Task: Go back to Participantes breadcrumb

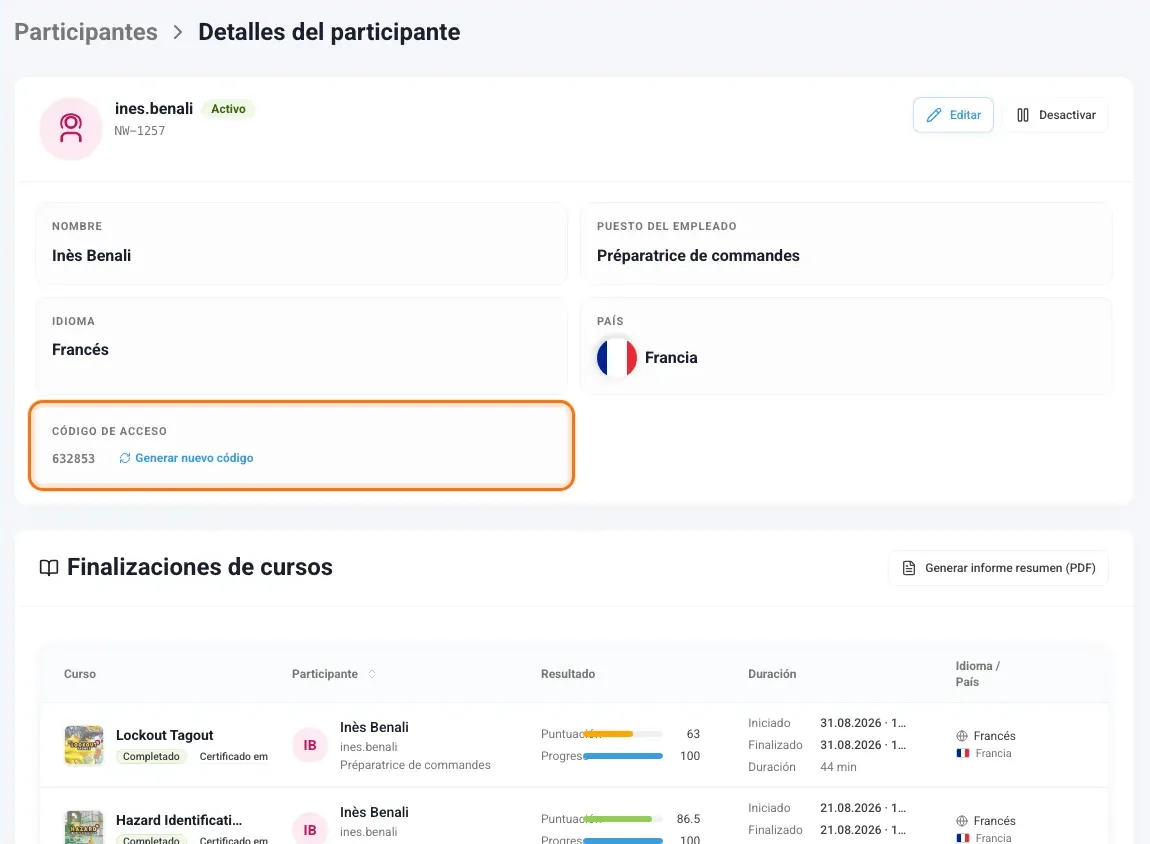Action: tap(86, 32)
